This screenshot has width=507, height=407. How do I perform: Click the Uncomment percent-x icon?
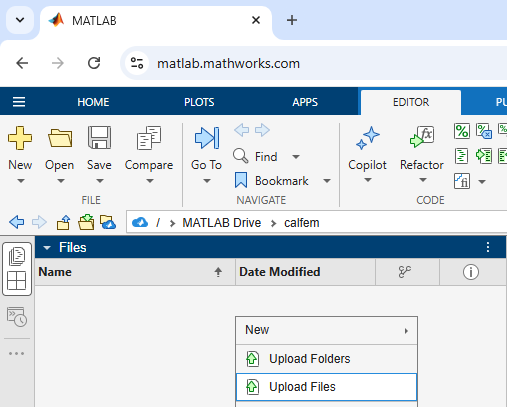pos(484,131)
